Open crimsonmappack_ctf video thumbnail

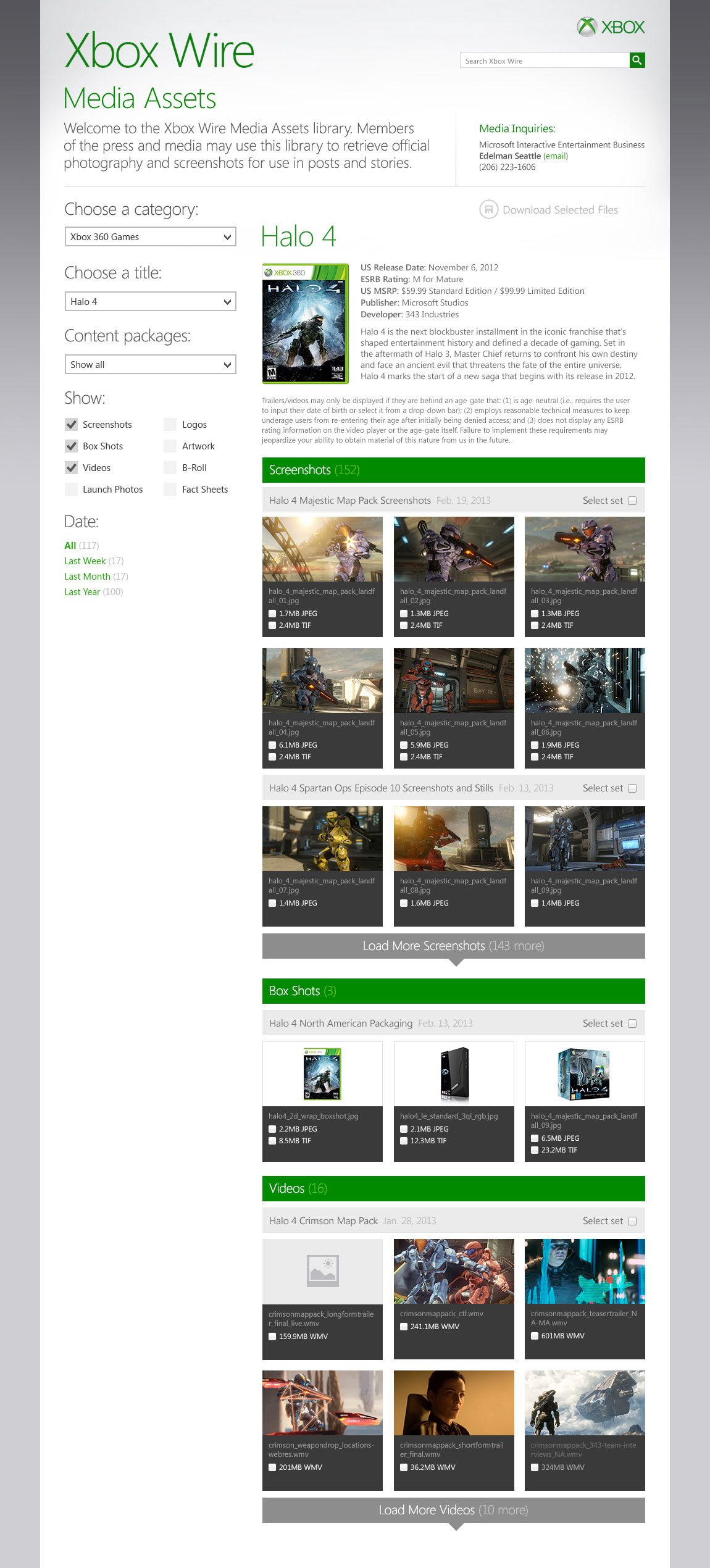click(454, 1271)
